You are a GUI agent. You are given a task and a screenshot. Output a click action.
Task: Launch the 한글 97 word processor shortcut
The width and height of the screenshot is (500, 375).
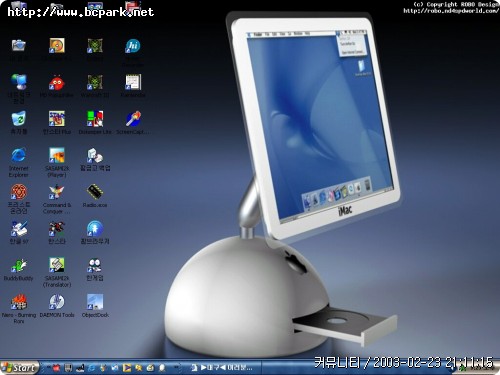click(x=19, y=229)
